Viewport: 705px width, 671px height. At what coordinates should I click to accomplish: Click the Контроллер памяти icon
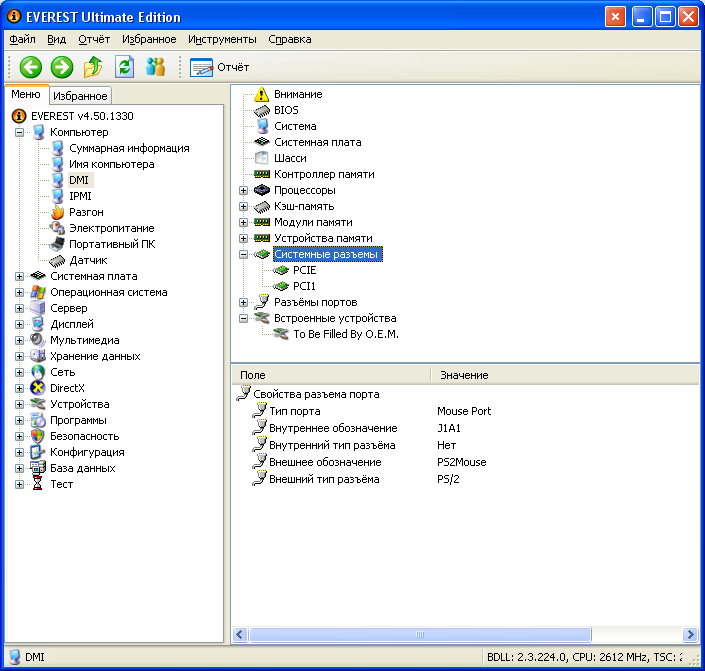tap(262, 174)
